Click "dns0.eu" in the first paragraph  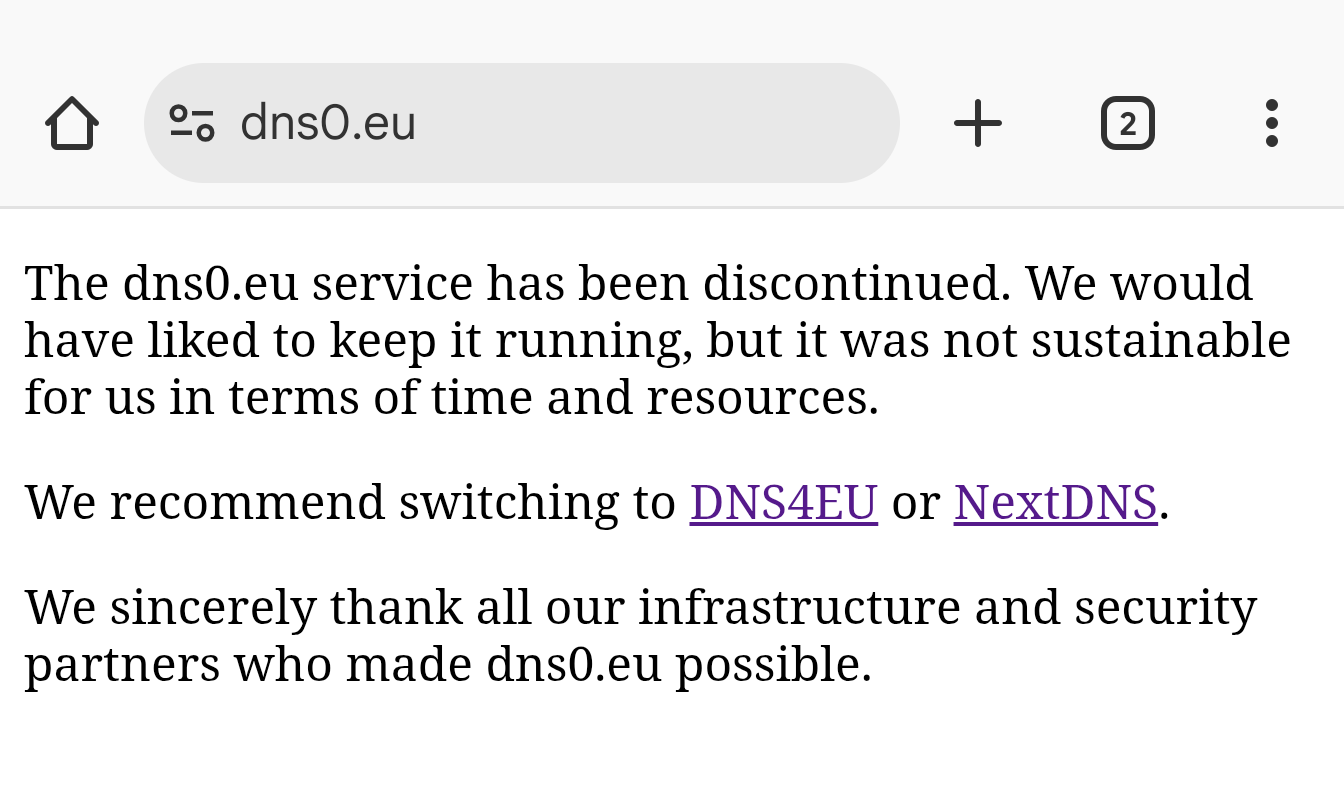[x=210, y=283]
